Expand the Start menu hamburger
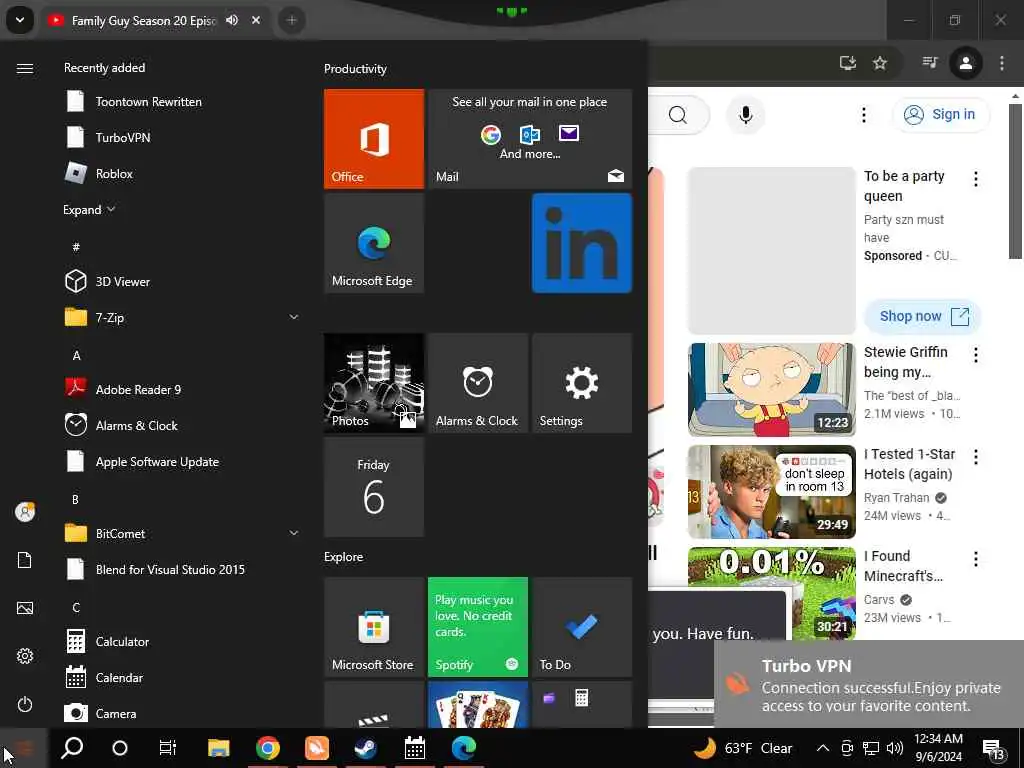 25,68
